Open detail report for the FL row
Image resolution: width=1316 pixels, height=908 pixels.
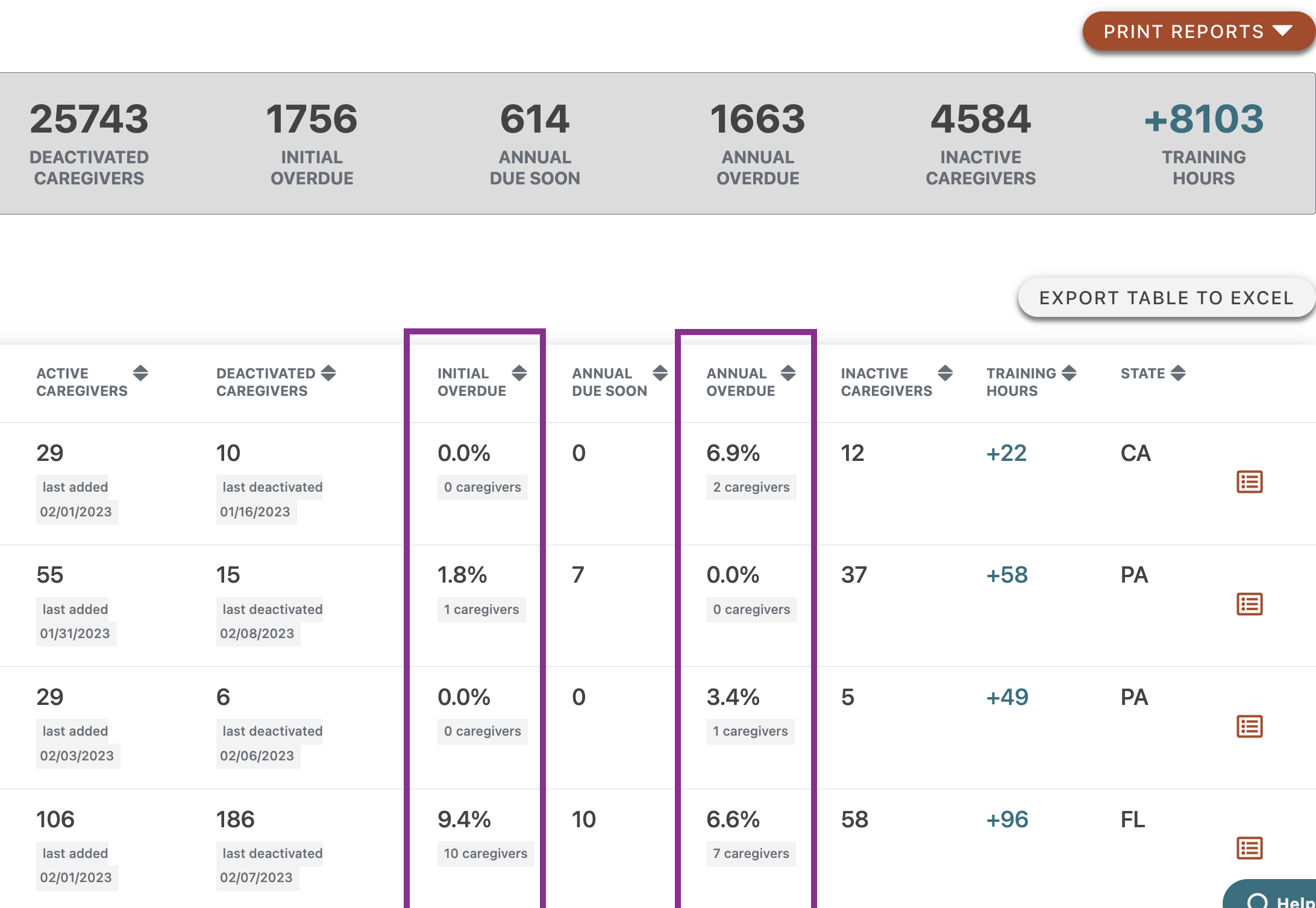point(1249,850)
